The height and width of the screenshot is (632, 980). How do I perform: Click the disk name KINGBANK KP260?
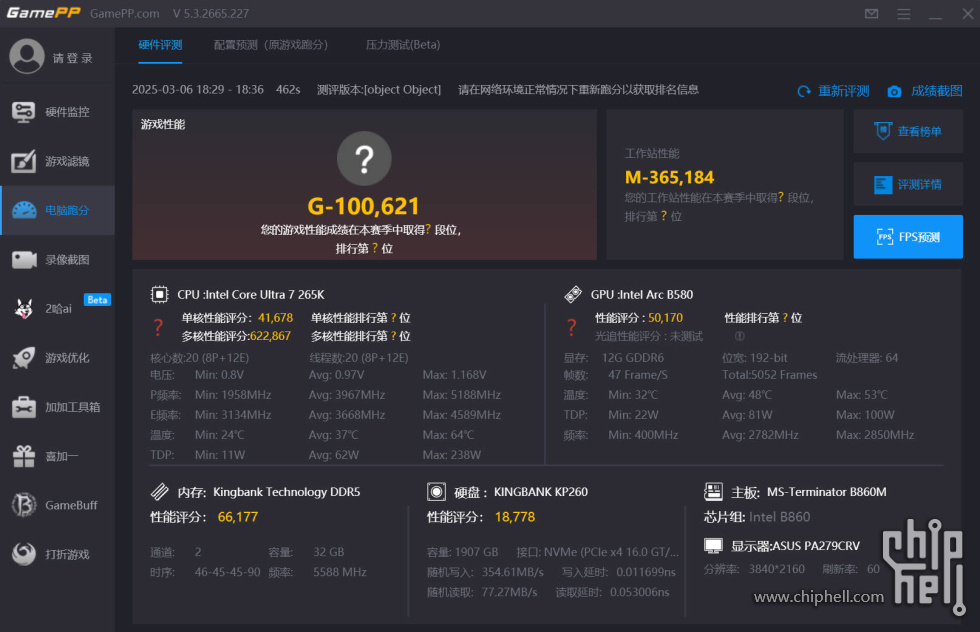pyautogui.click(x=541, y=492)
